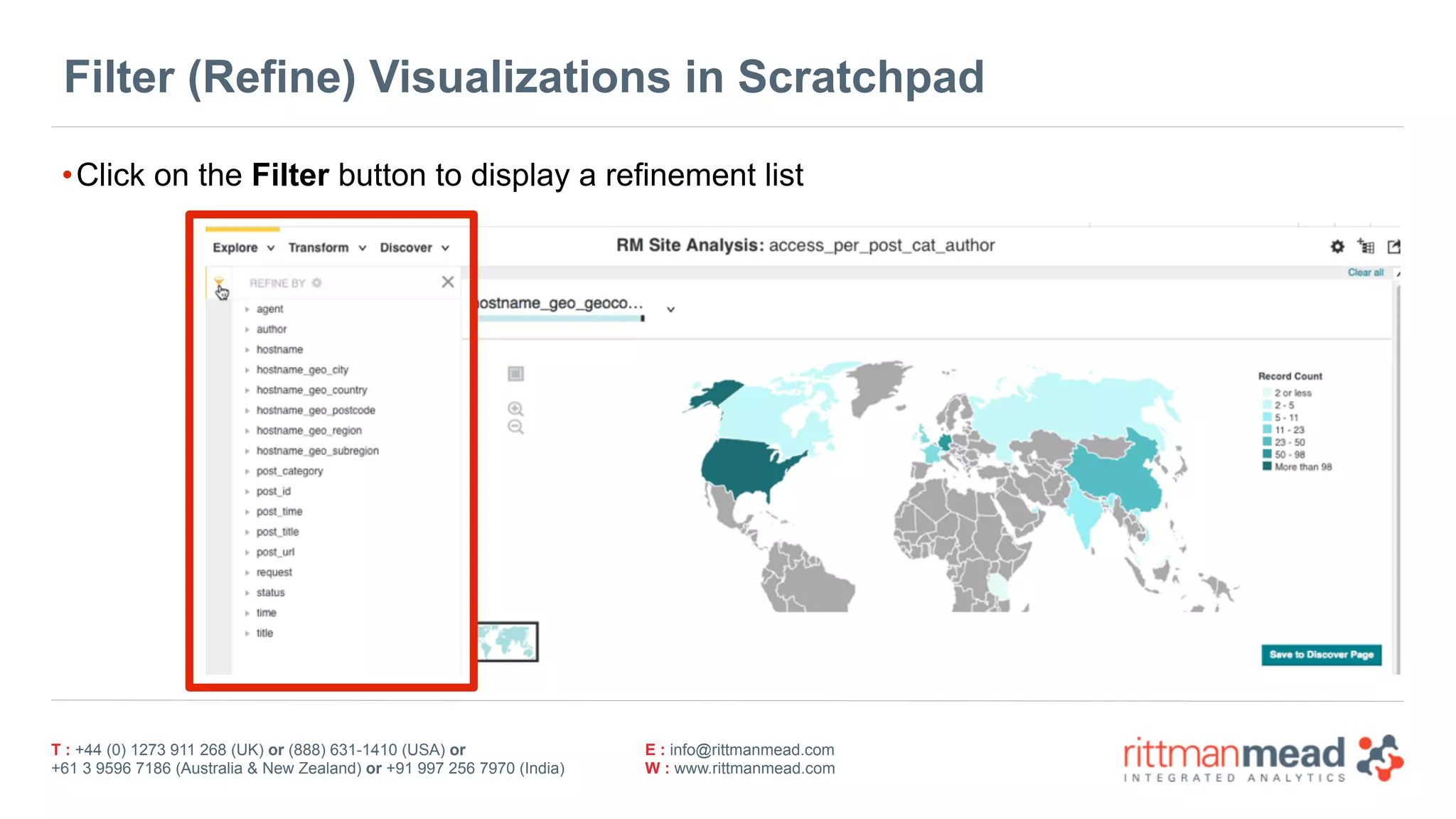Viewport: 1456px width, 819px height.
Task: Close the Refine By panel
Action: [x=447, y=282]
